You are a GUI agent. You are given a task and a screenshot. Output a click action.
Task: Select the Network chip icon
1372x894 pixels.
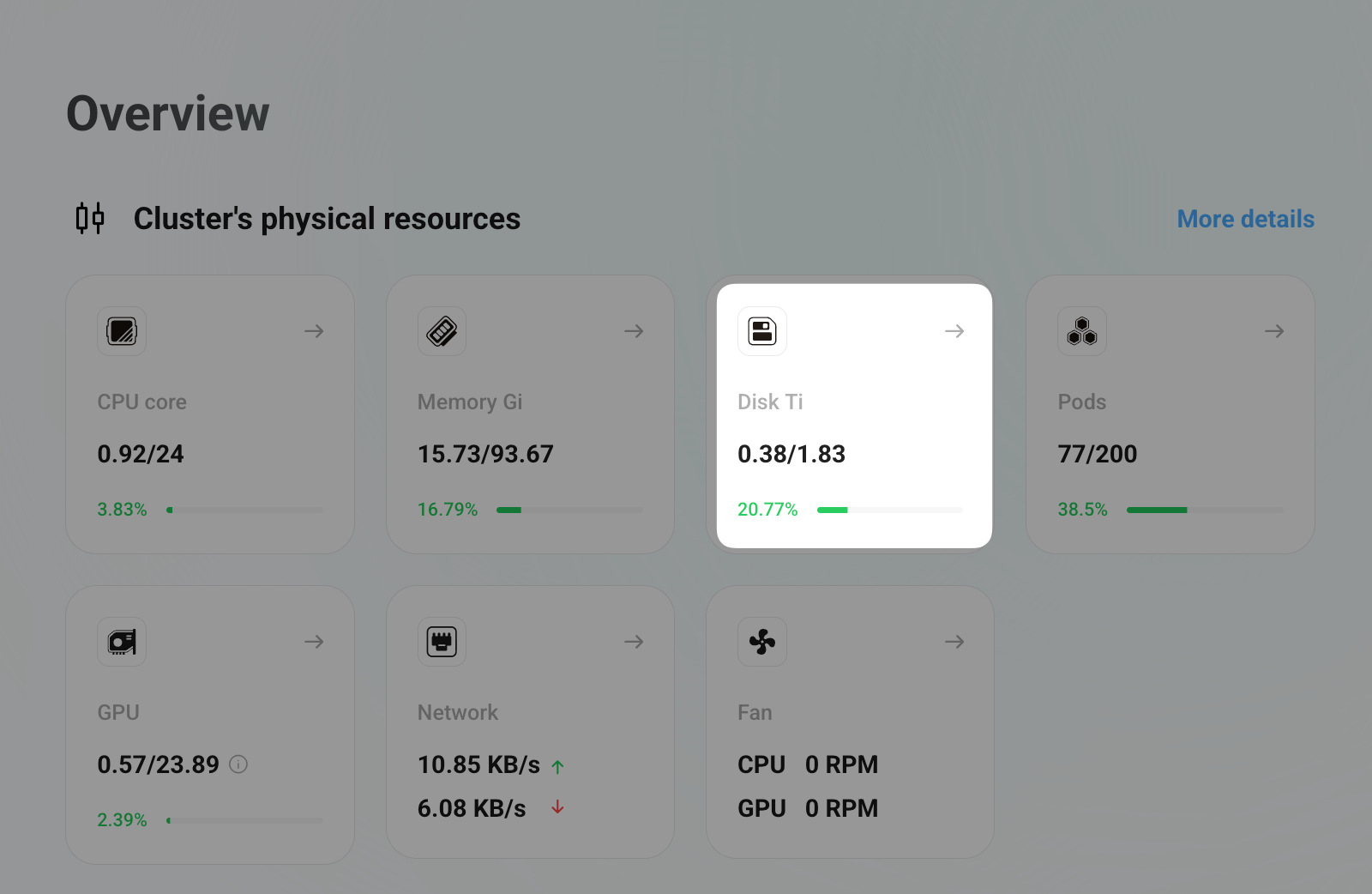click(442, 642)
